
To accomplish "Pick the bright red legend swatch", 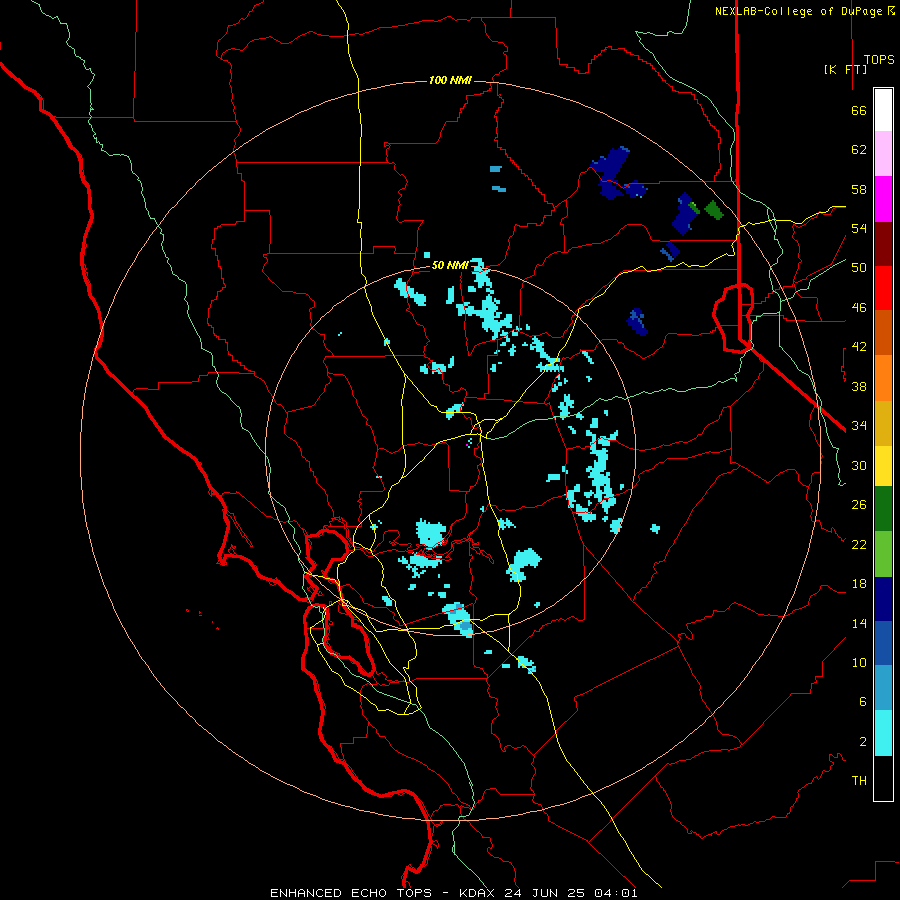I will coord(883,288).
